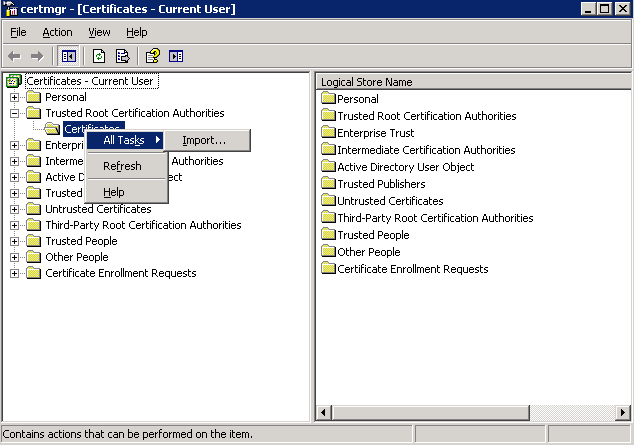Select Certificate Enrollment Requests in the tree
The width and height of the screenshot is (636, 445).
point(120,273)
